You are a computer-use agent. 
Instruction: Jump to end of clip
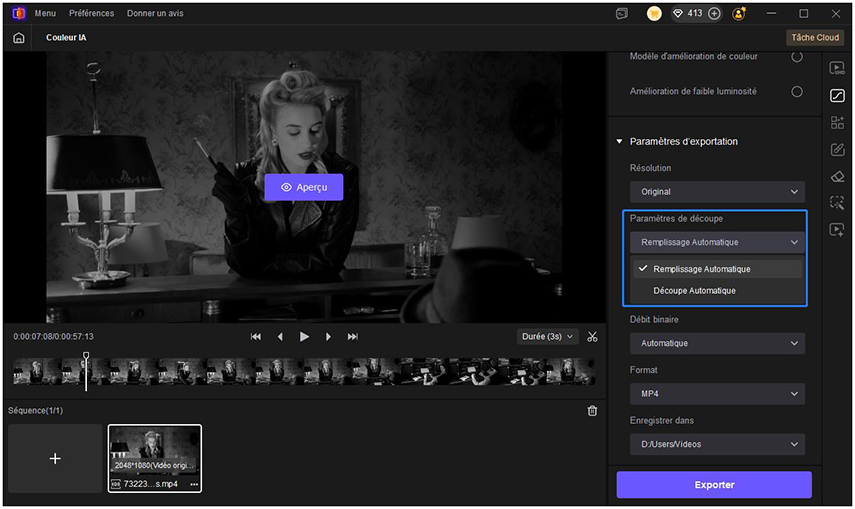pyautogui.click(x=353, y=337)
